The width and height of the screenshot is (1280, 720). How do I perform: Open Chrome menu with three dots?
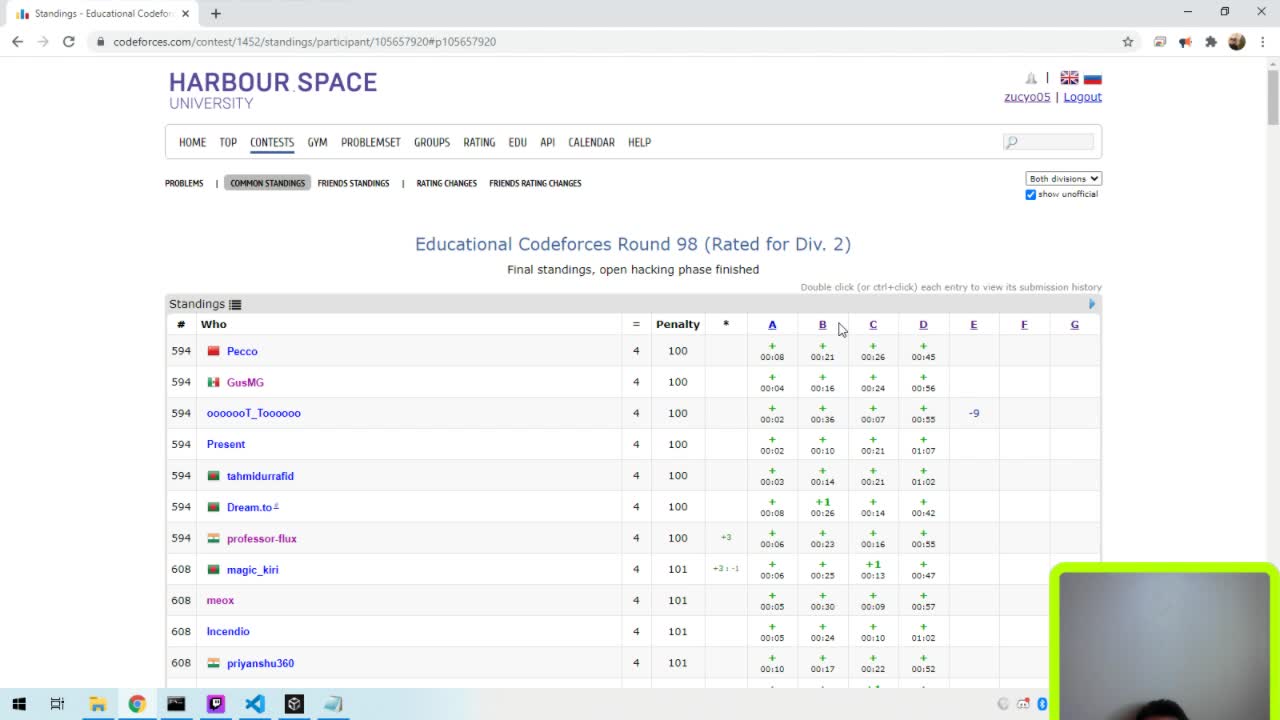pyautogui.click(x=1263, y=42)
